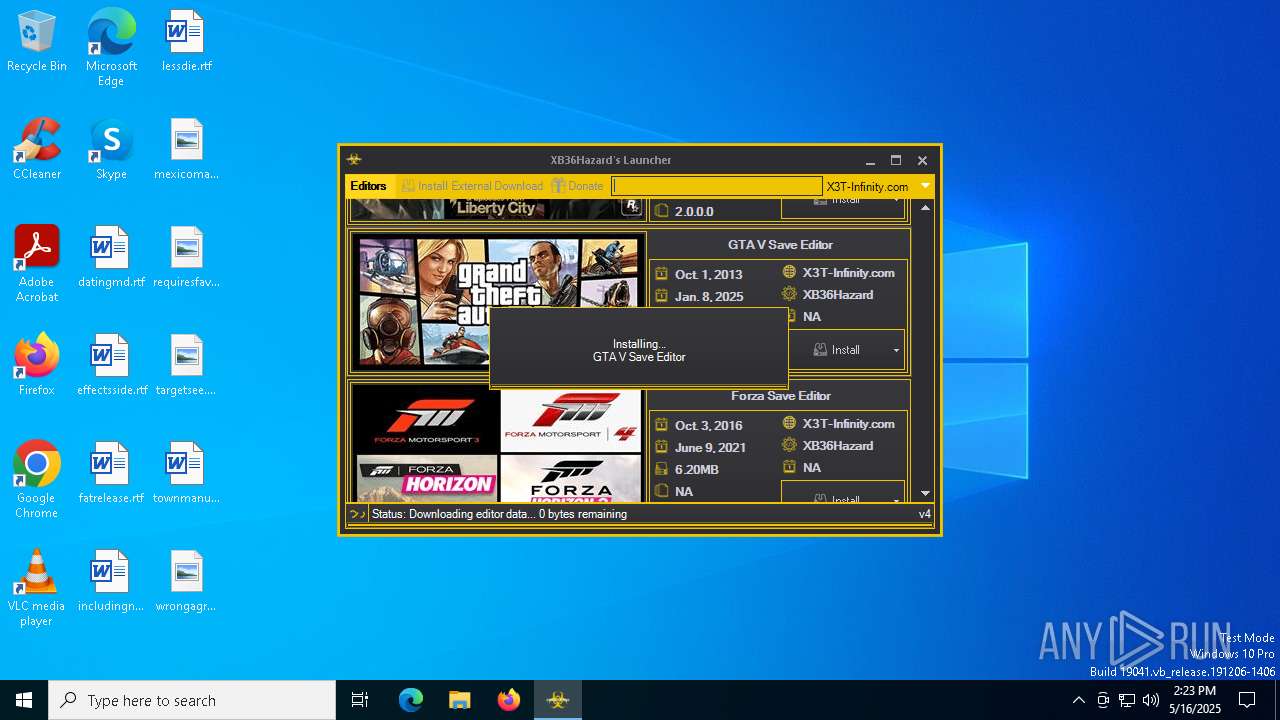
Task: Click status bar arrow icon beside Status
Action: pos(357,514)
